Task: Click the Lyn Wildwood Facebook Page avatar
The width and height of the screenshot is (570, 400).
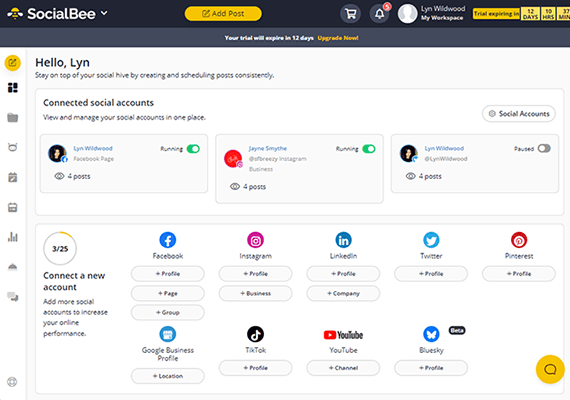Action: 57,153
